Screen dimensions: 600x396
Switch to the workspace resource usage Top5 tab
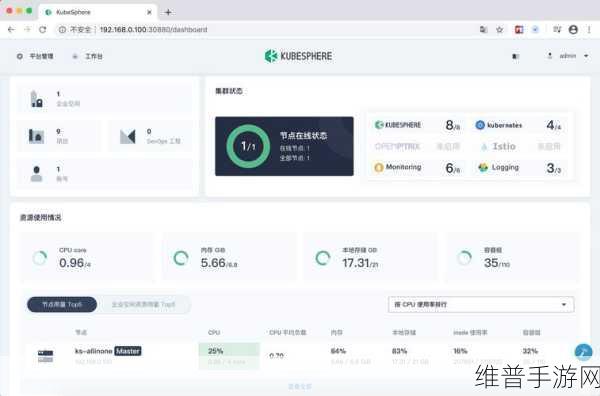143,305
